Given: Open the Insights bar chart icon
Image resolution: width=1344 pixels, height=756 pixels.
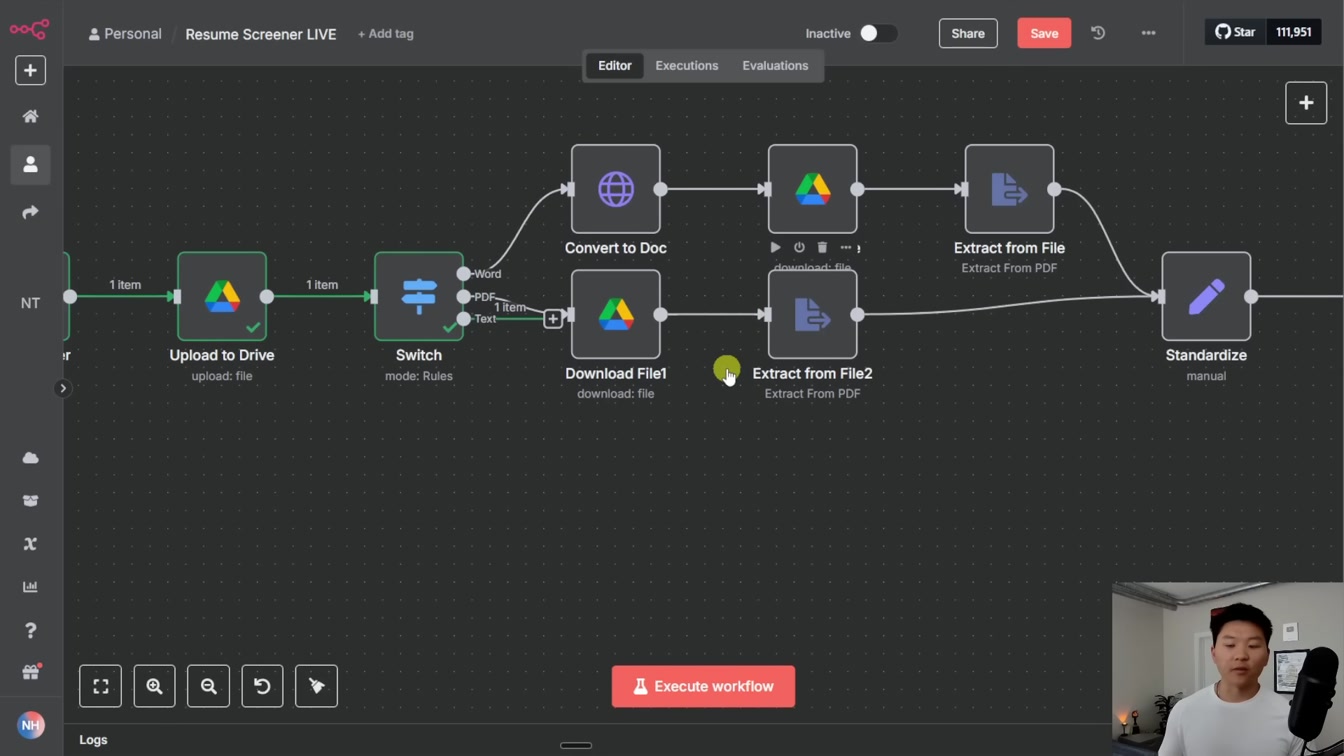Looking at the screenshot, I should click(30, 587).
